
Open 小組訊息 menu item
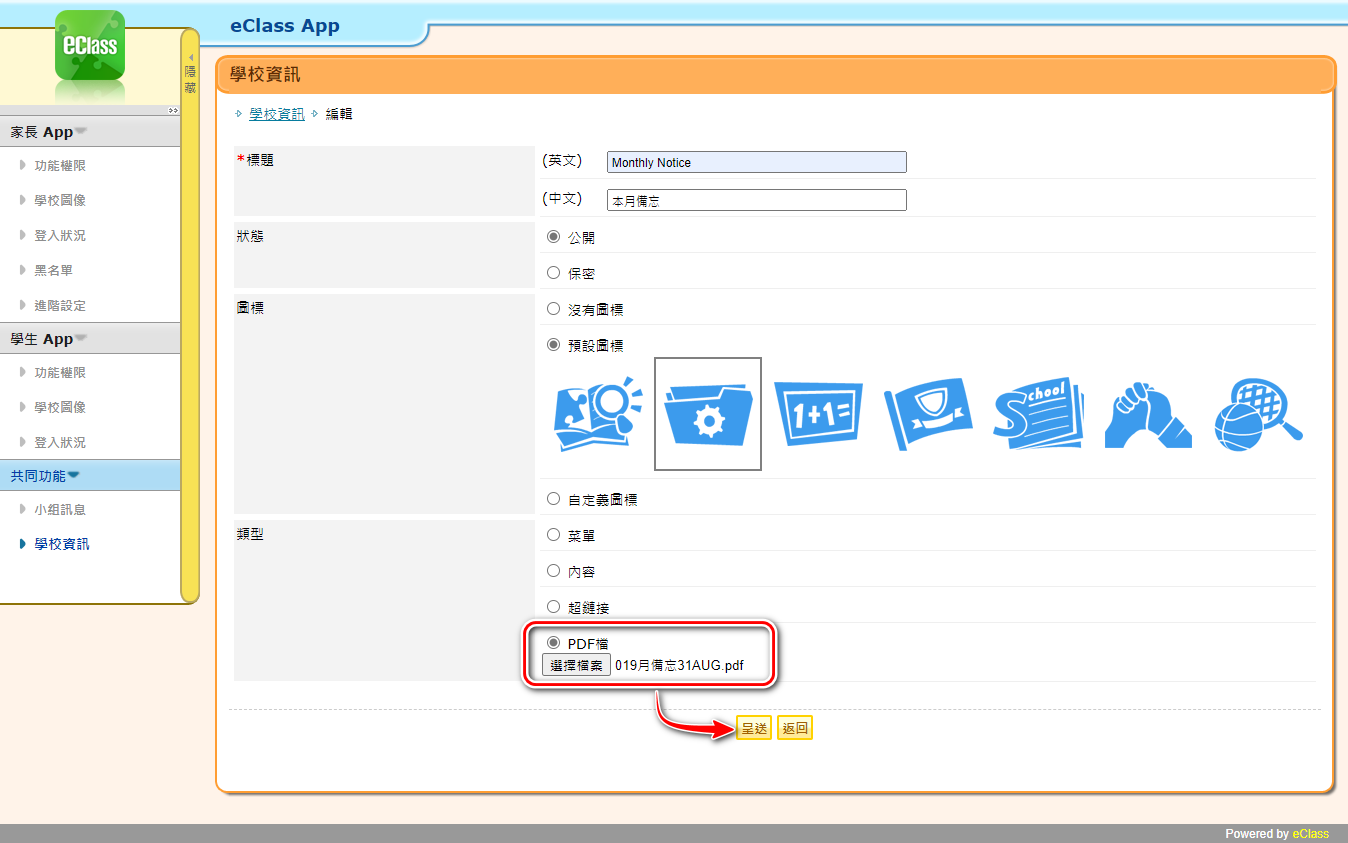coord(60,510)
